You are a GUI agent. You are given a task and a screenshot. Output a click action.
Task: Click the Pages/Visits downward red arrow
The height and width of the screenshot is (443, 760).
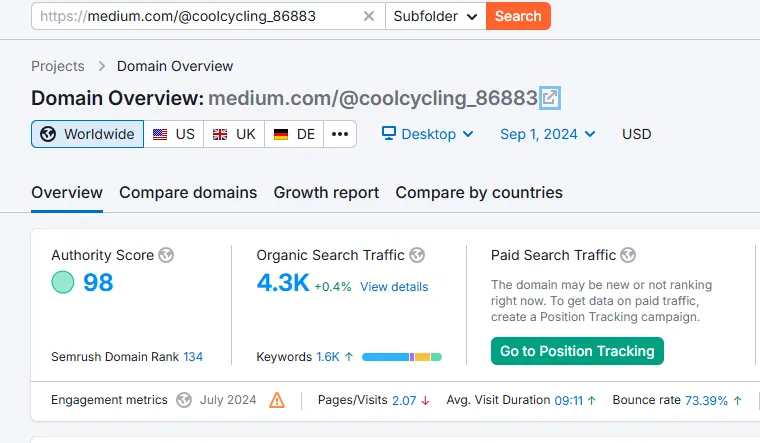(x=425, y=400)
